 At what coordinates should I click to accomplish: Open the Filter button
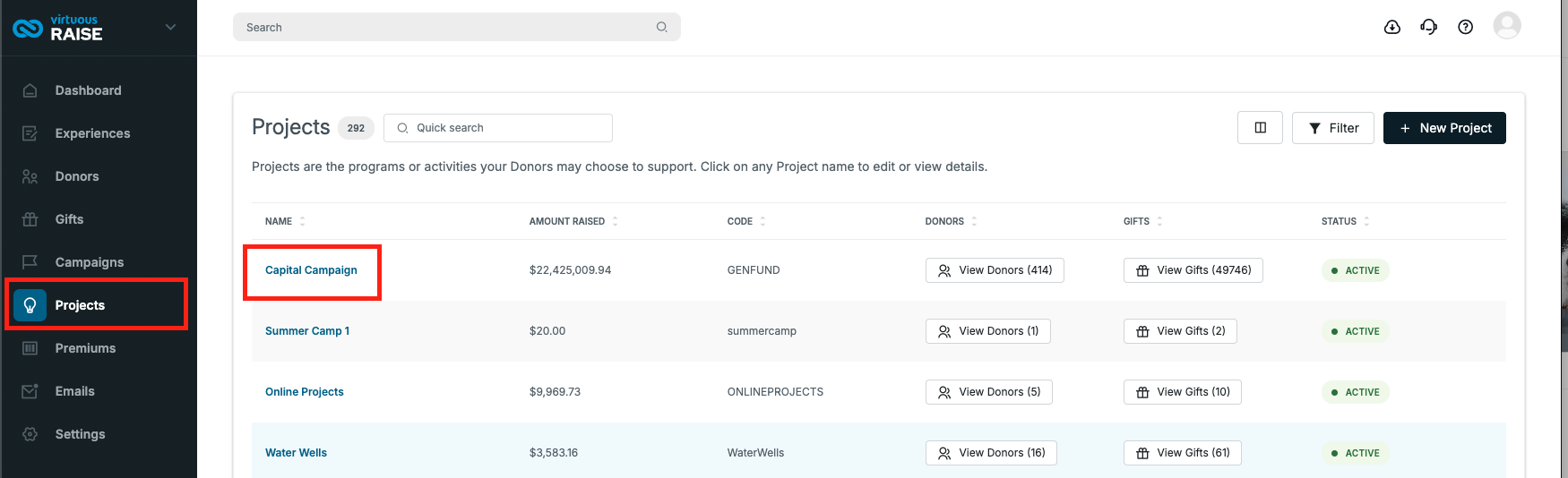(1333, 128)
